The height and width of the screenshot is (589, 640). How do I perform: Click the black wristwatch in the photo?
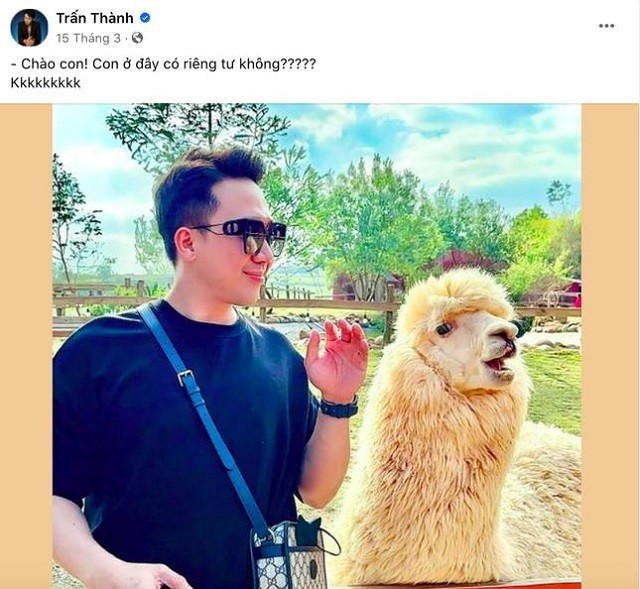coord(339,407)
